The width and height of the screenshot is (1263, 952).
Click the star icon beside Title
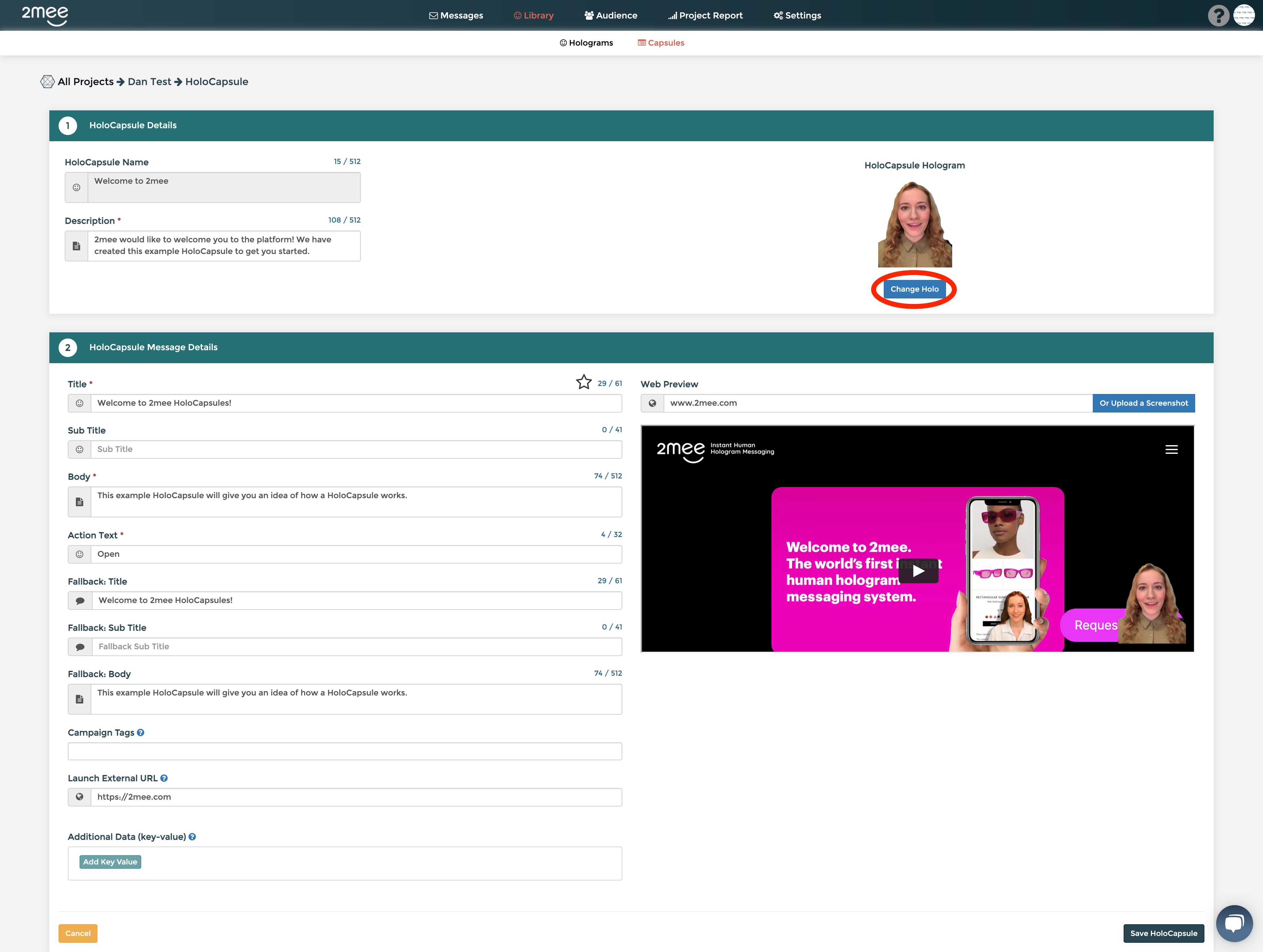(583, 382)
